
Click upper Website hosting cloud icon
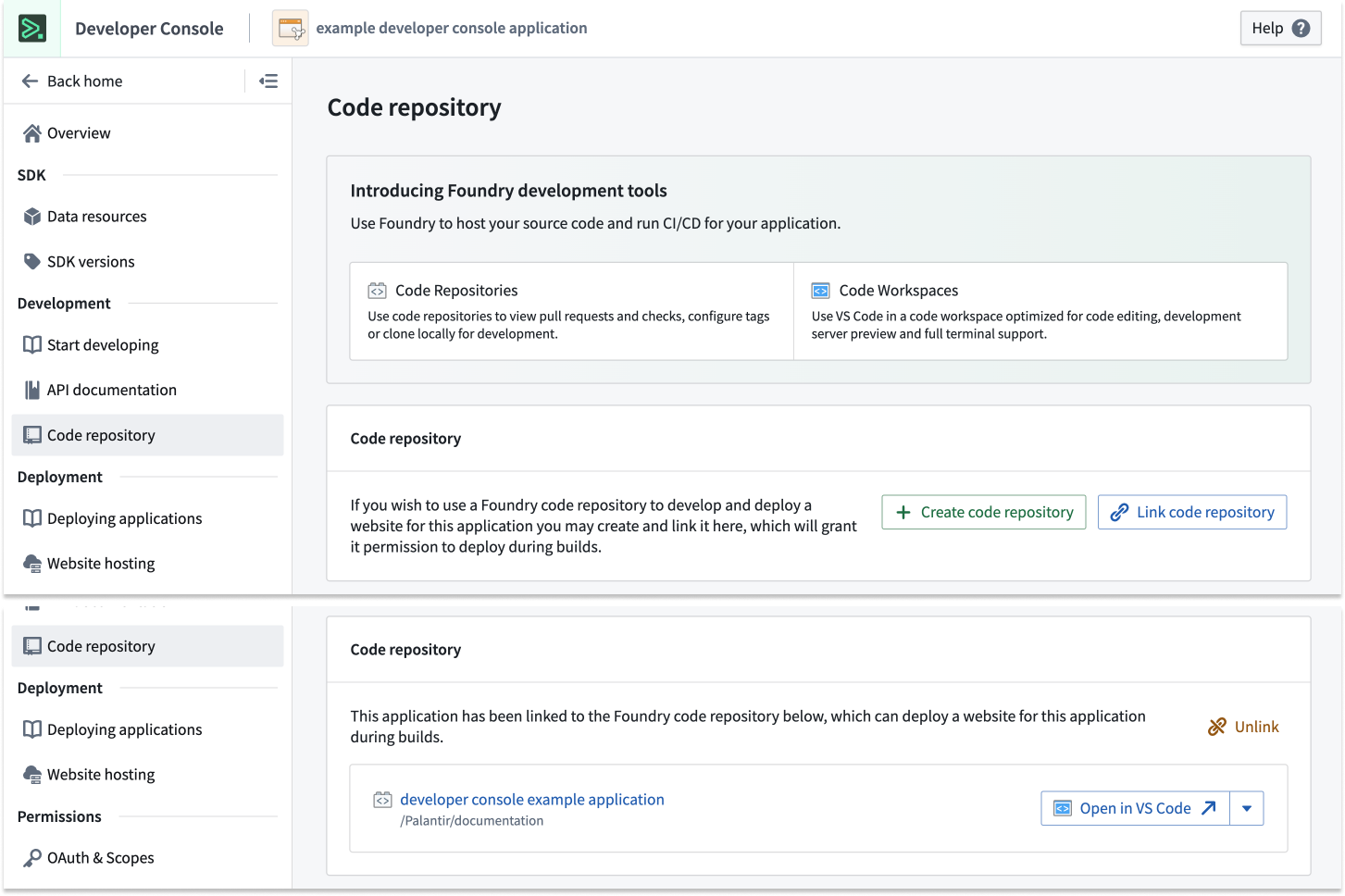pos(32,564)
